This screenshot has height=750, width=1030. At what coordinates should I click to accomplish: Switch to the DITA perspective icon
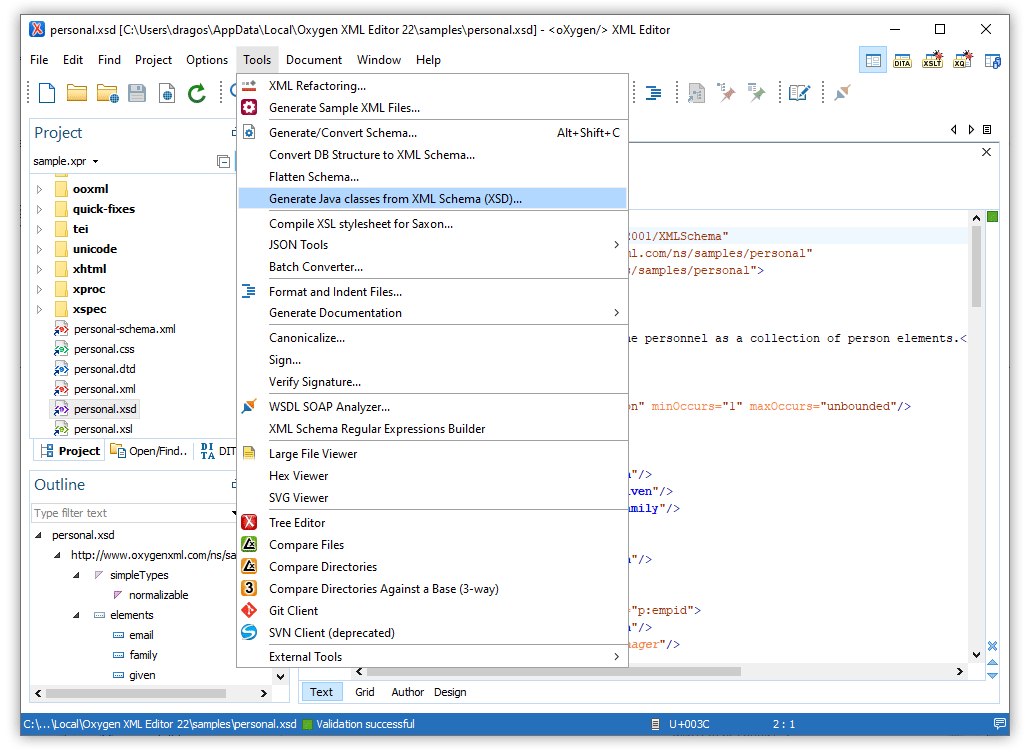[x=902, y=60]
